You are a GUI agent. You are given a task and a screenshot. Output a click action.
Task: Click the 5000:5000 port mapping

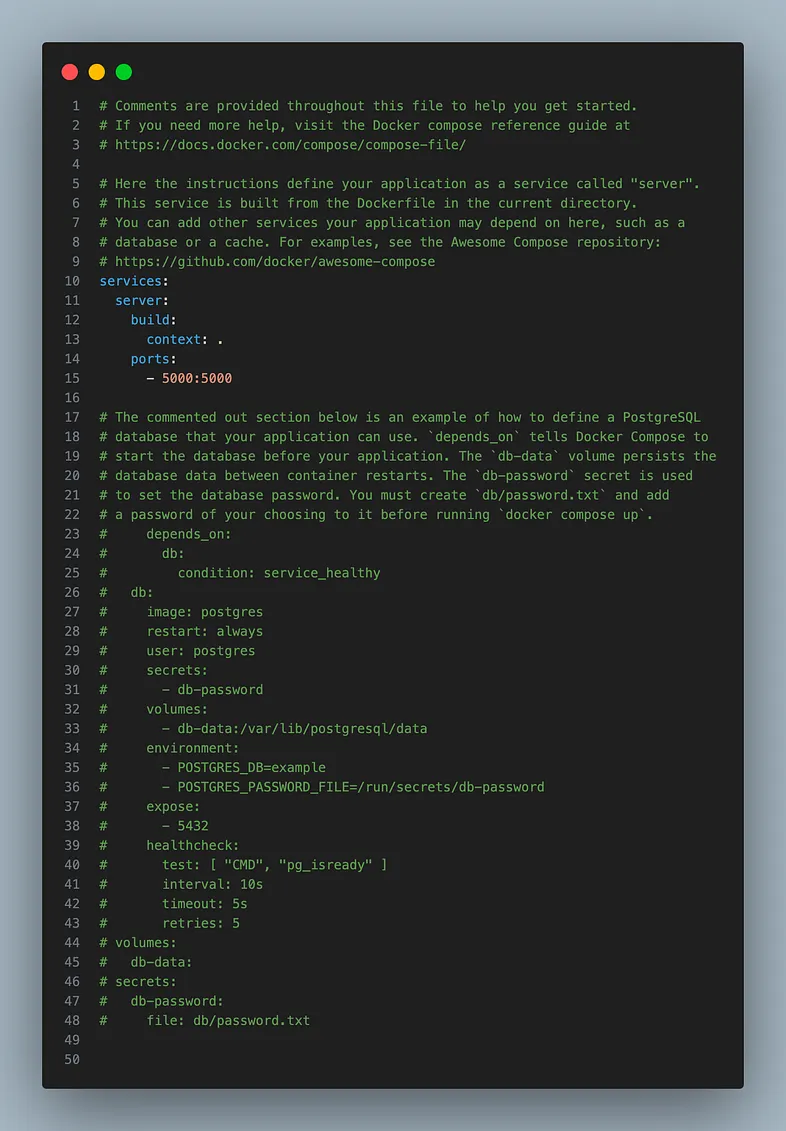click(197, 379)
